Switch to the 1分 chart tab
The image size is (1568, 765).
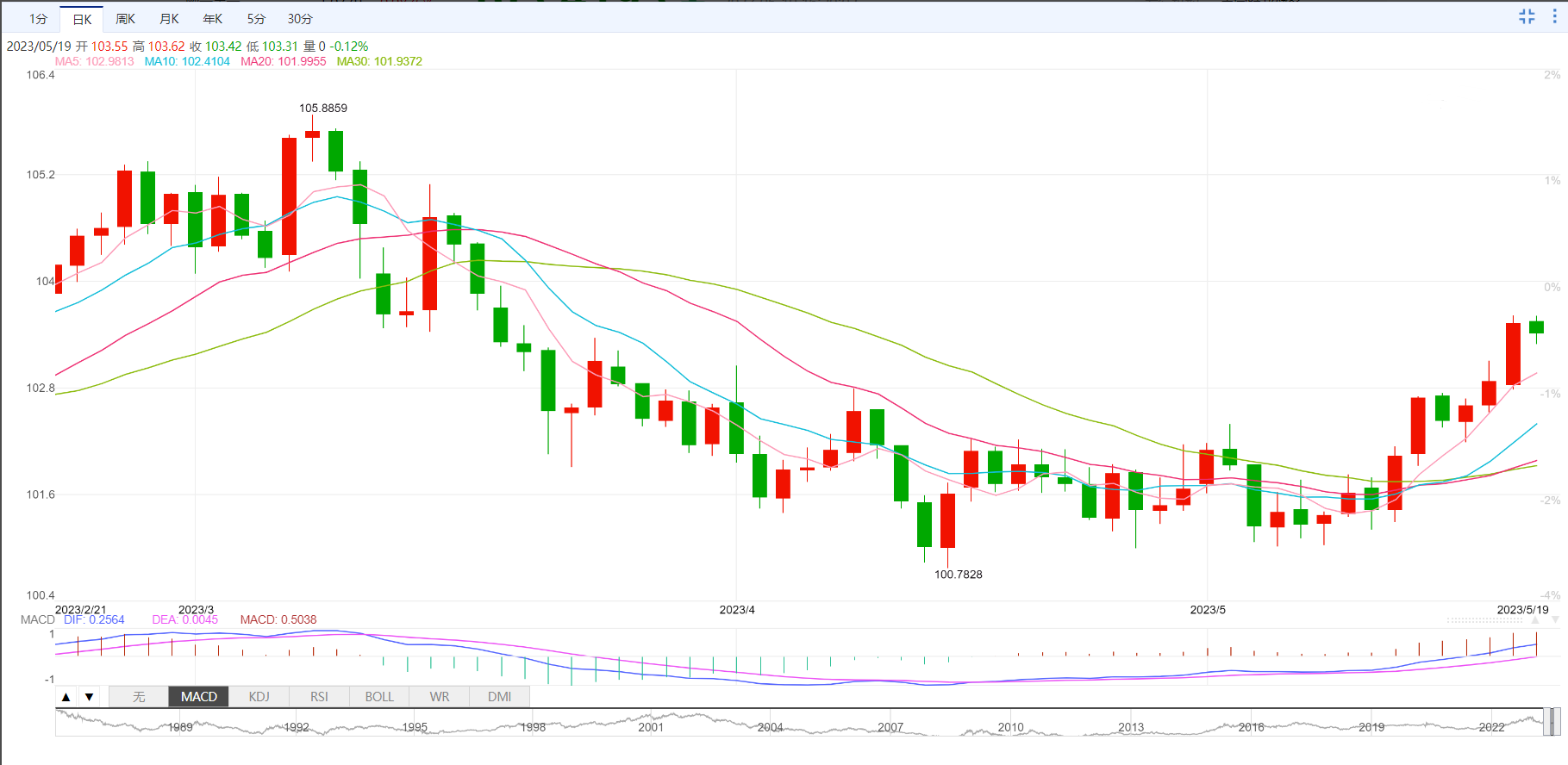tap(38, 19)
